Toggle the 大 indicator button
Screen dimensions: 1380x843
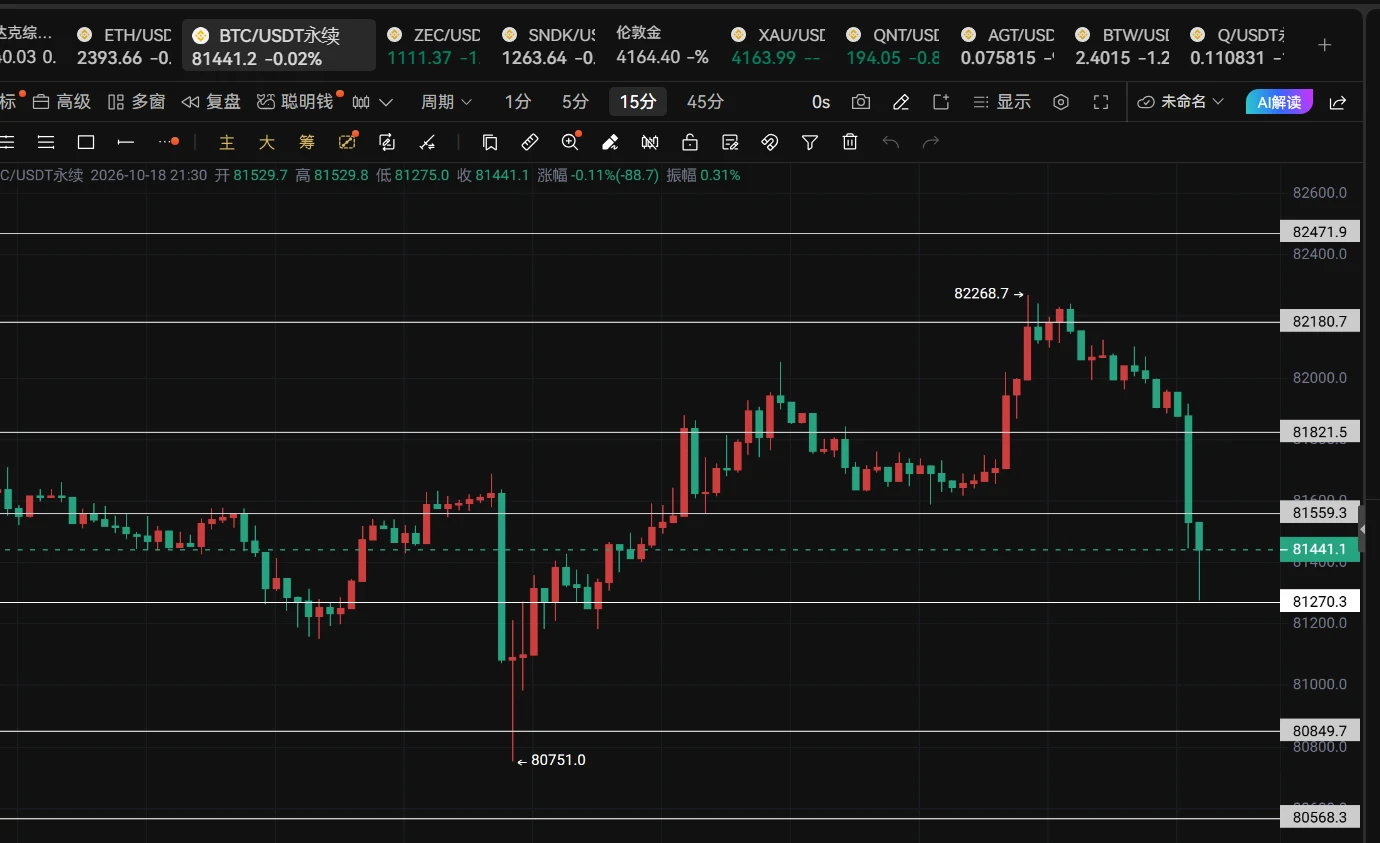point(267,142)
